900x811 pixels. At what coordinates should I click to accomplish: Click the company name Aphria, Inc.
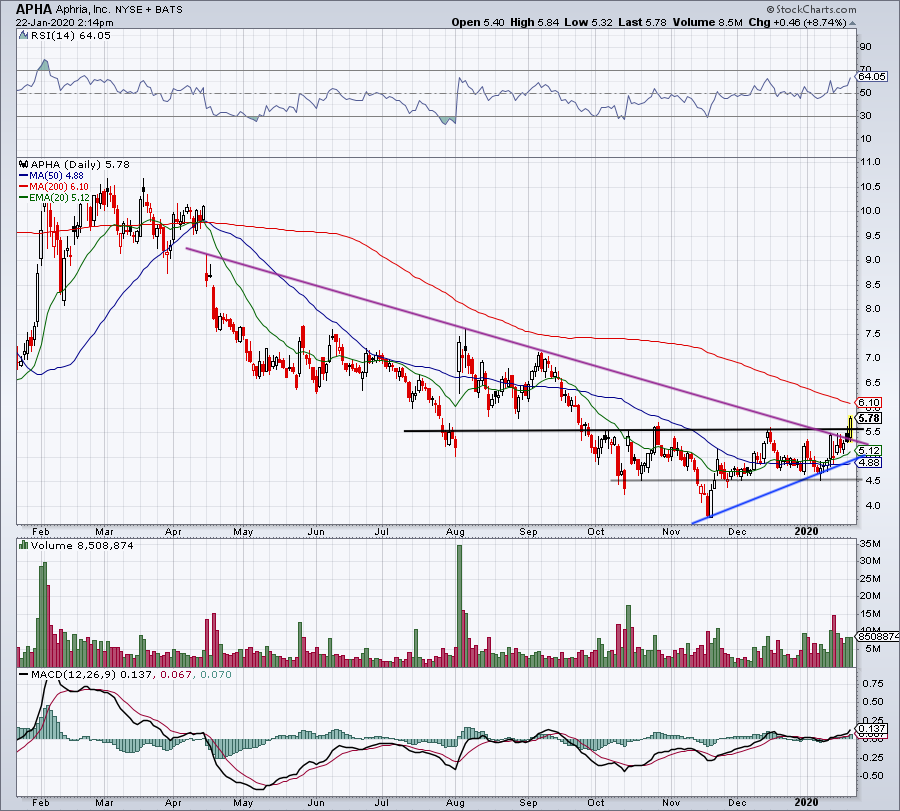tap(82, 10)
